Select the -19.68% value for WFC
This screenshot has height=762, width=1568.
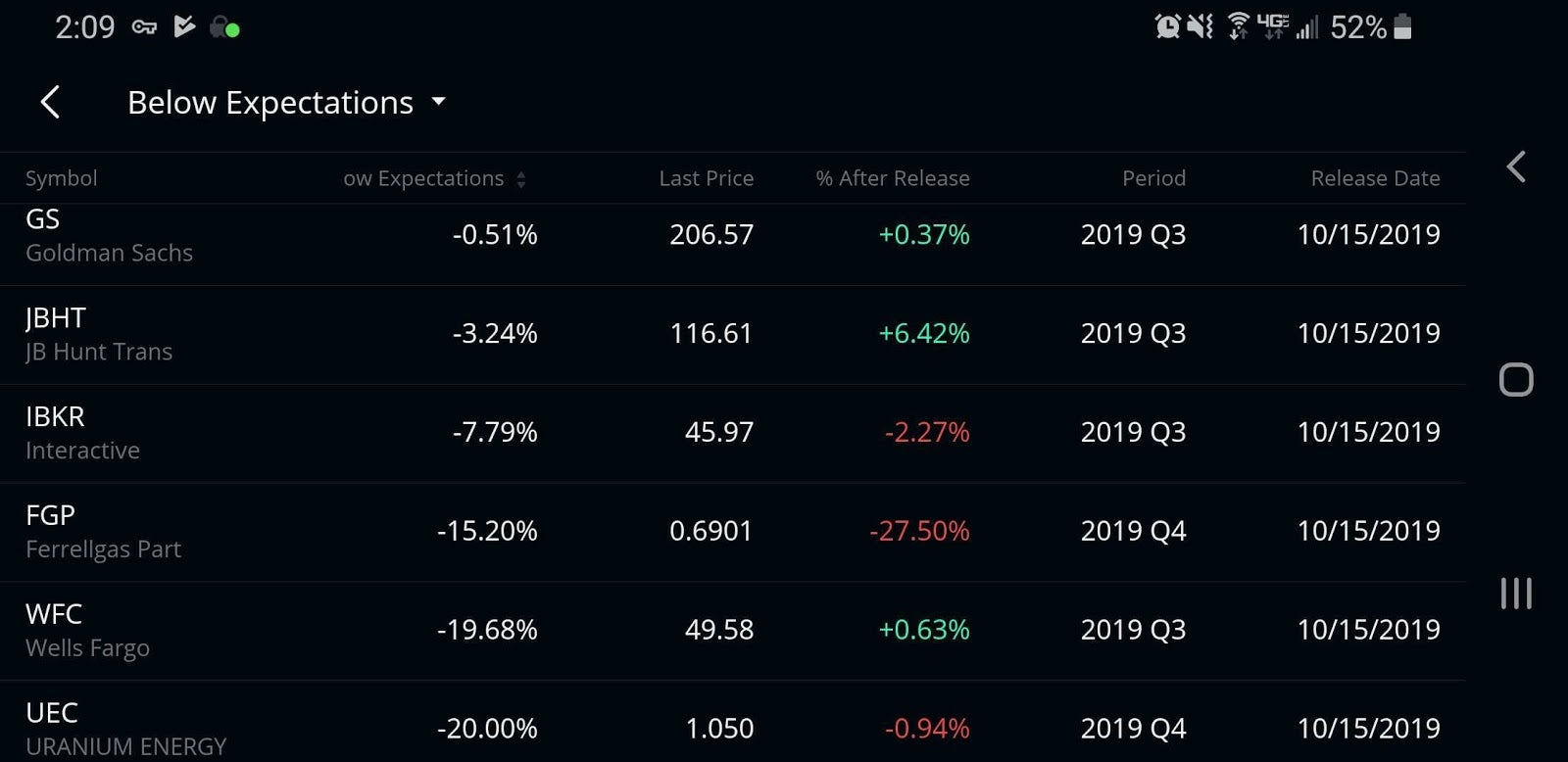pos(487,631)
